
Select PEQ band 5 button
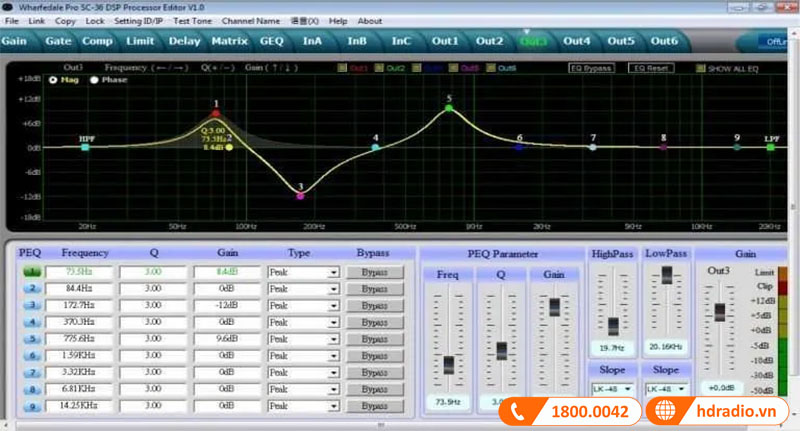tap(31, 340)
